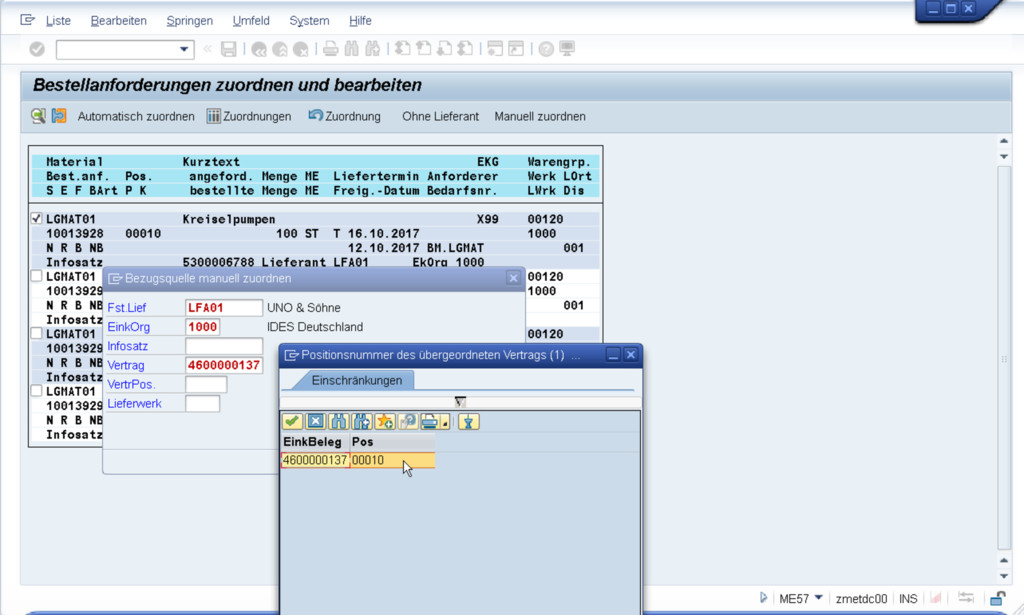Click the printer icon in popup toolbar
The width and height of the screenshot is (1024, 615).
pos(429,422)
